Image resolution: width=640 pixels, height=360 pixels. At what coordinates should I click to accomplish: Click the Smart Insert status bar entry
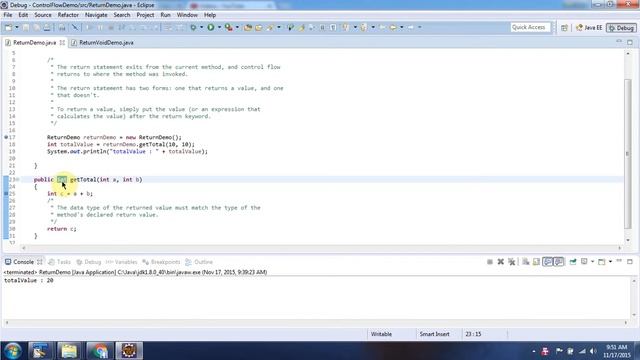click(435, 334)
